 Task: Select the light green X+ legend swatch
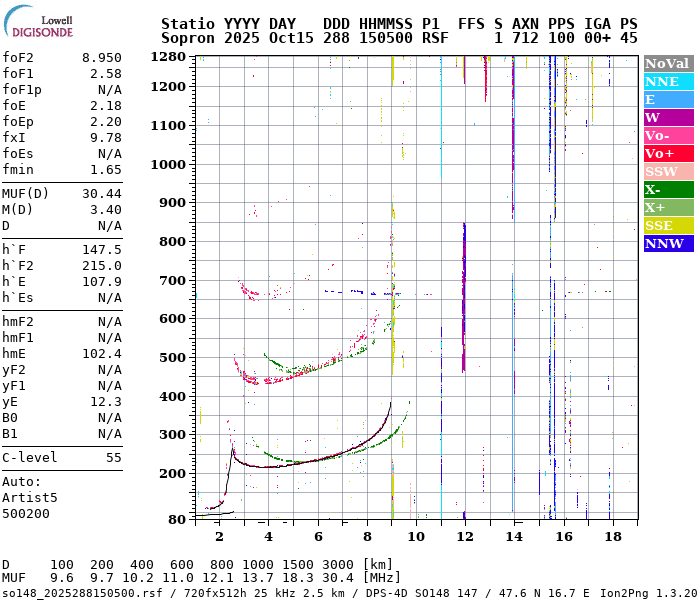(x=667, y=207)
